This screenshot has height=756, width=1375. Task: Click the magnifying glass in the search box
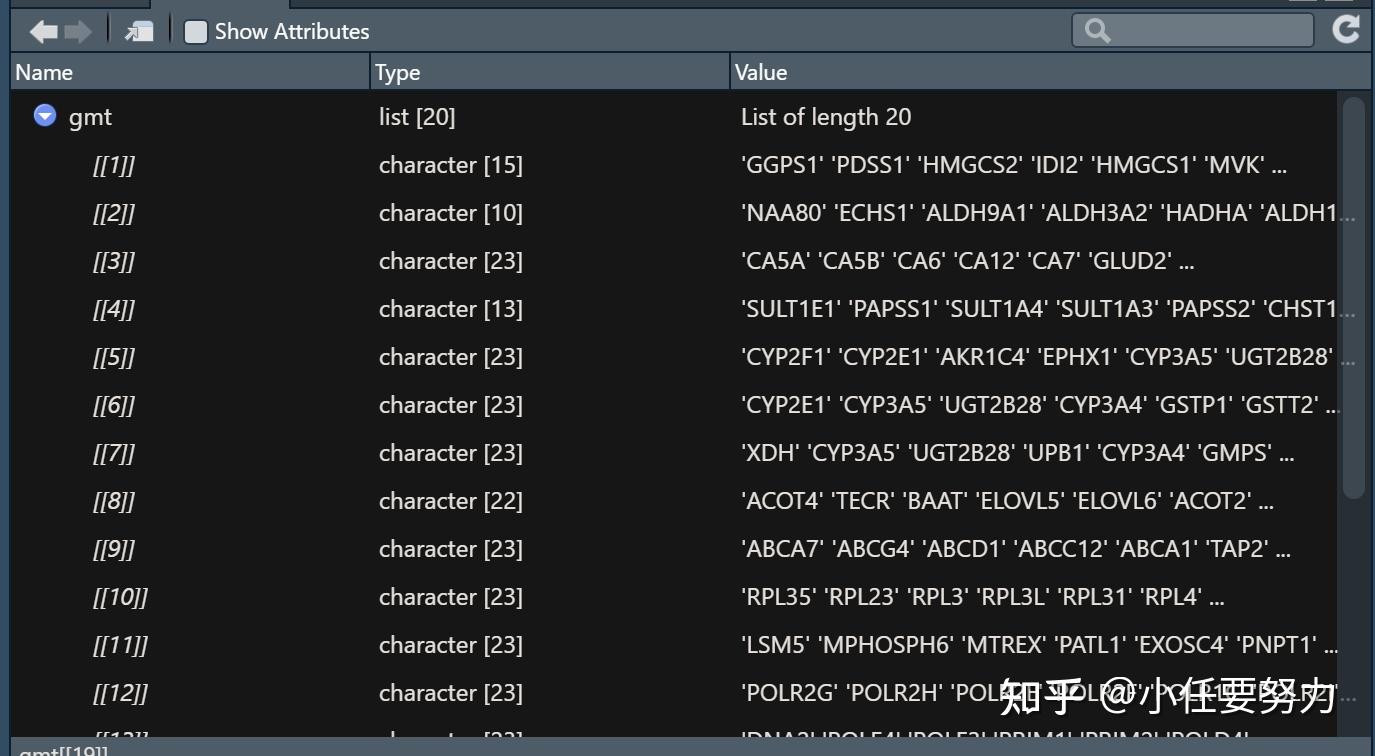coord(1095,30)
